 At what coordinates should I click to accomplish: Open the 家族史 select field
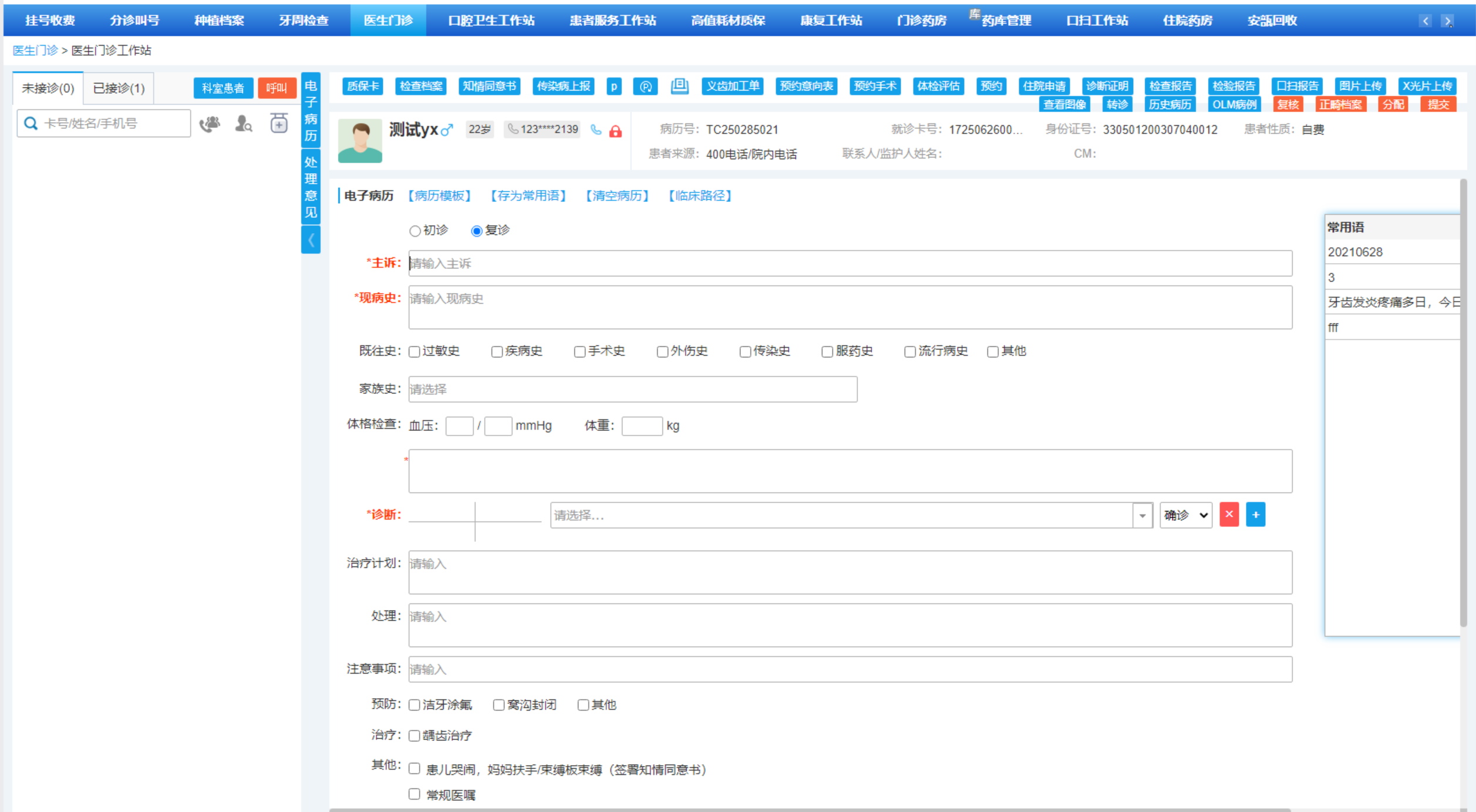pyautogui.click(x=632, y=389)
